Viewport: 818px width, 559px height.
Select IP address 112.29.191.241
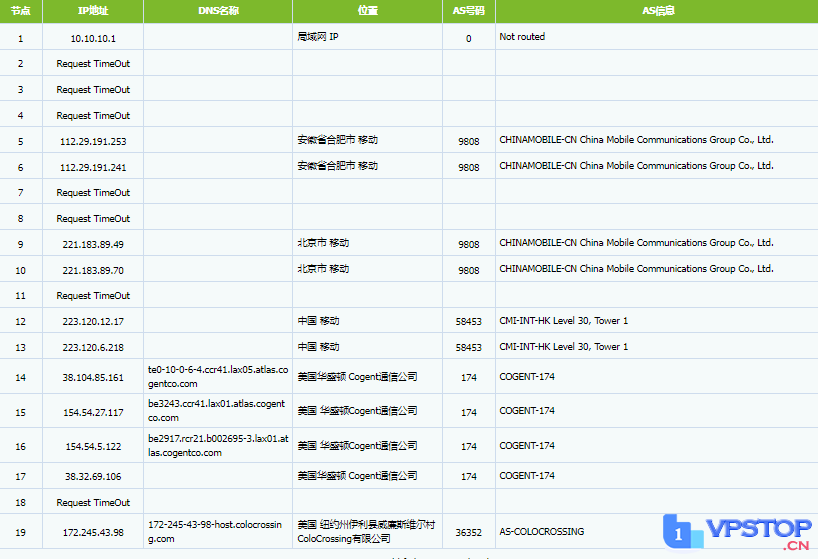[93, 167]
